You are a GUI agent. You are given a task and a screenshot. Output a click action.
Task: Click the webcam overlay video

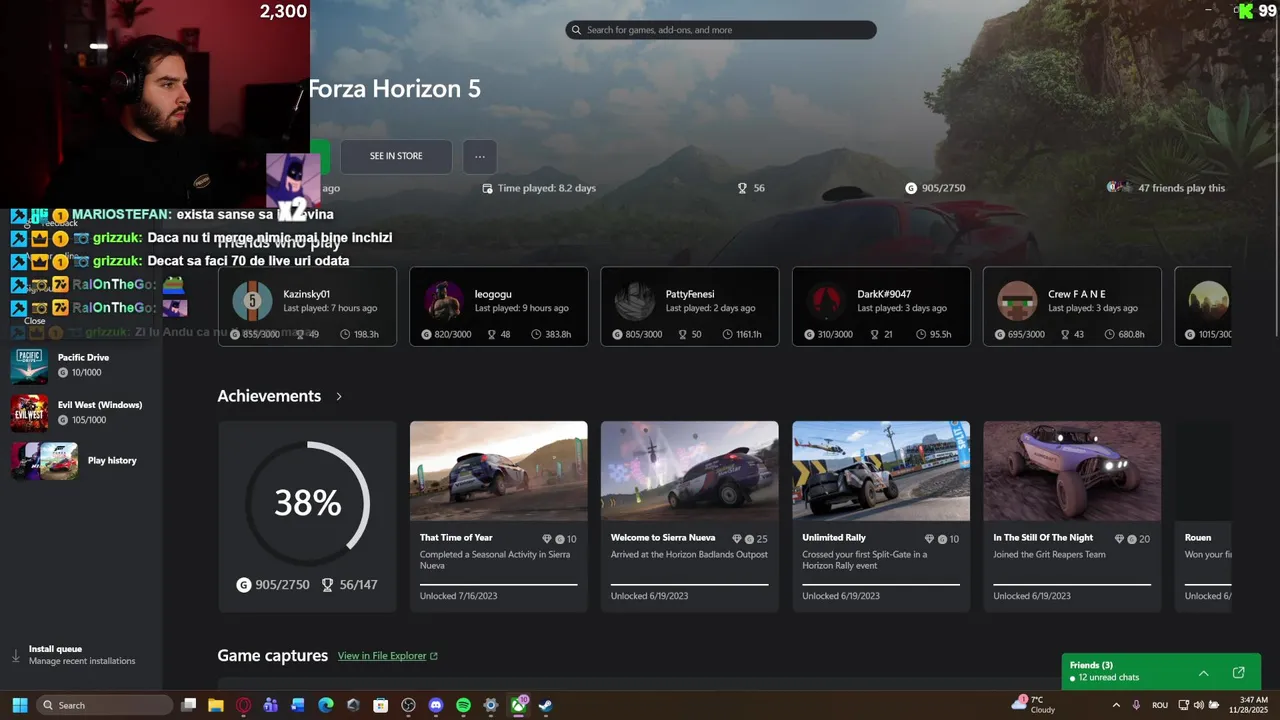pos(155,102)
